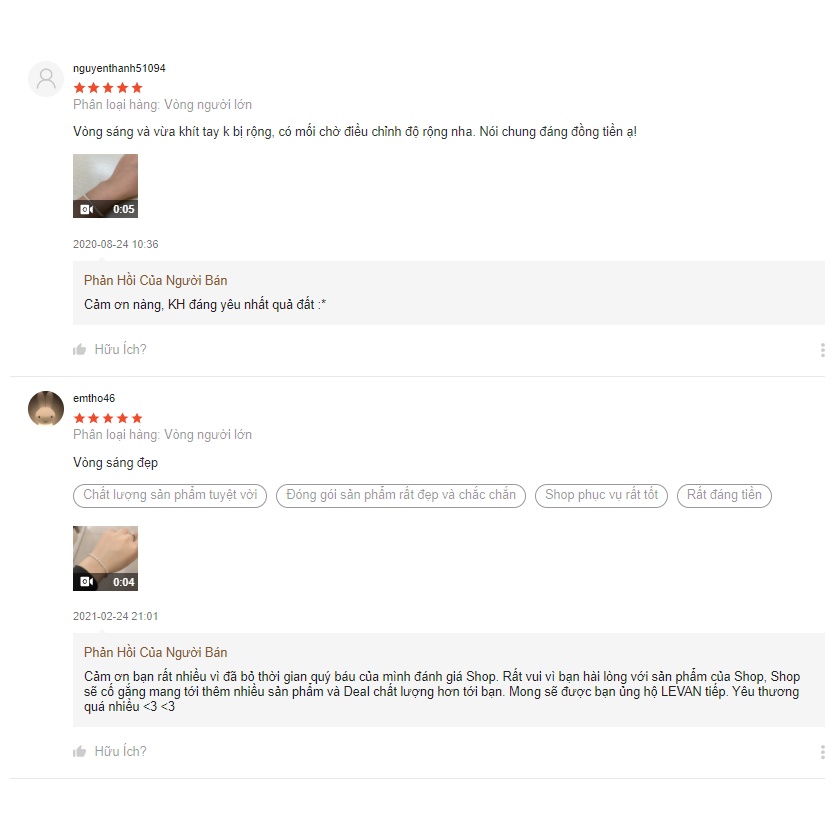834x834 pixels.
Task: Click nguyenthanh51094's default avatar icon
Action: [46, 79]
